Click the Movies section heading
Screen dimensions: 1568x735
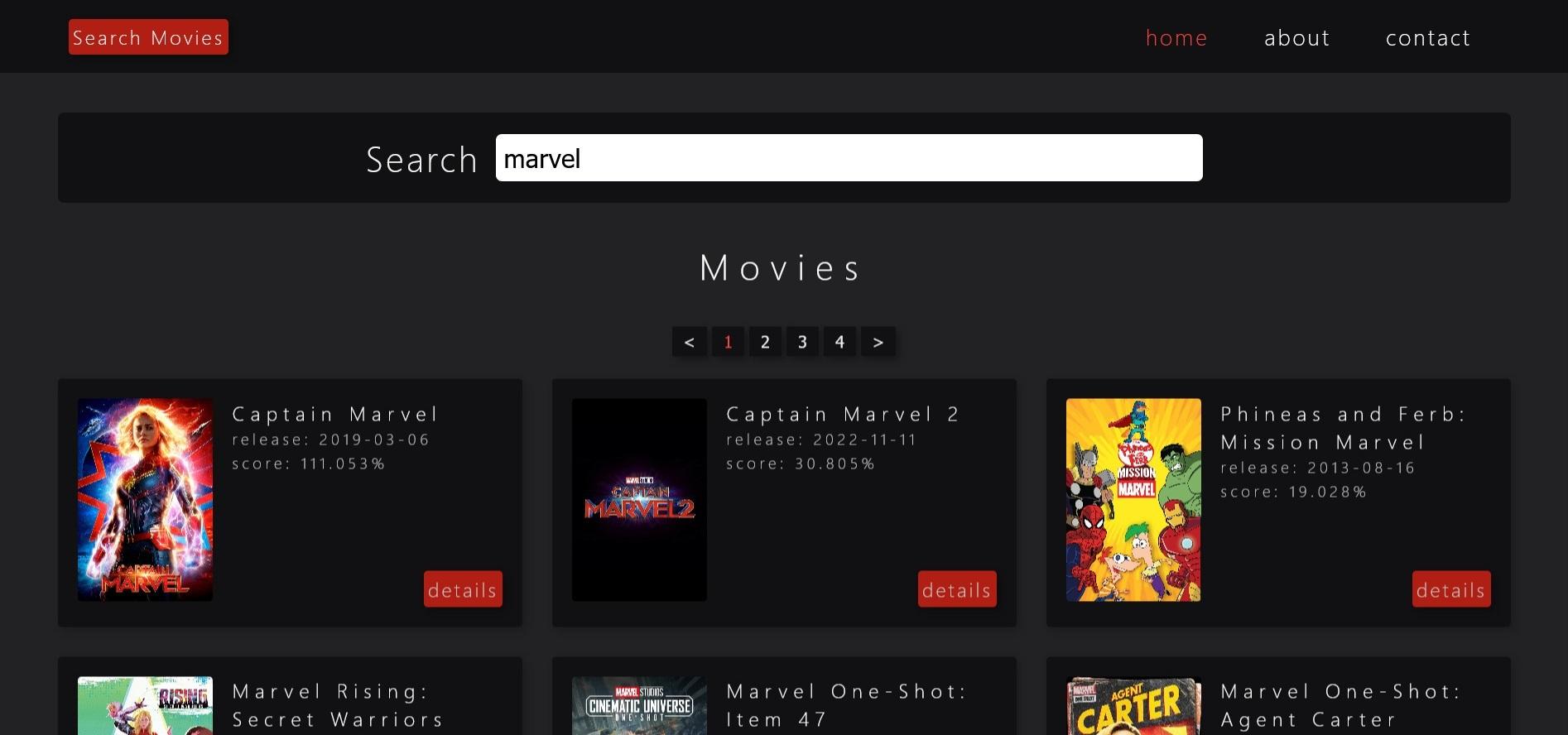tap(782, 267)
